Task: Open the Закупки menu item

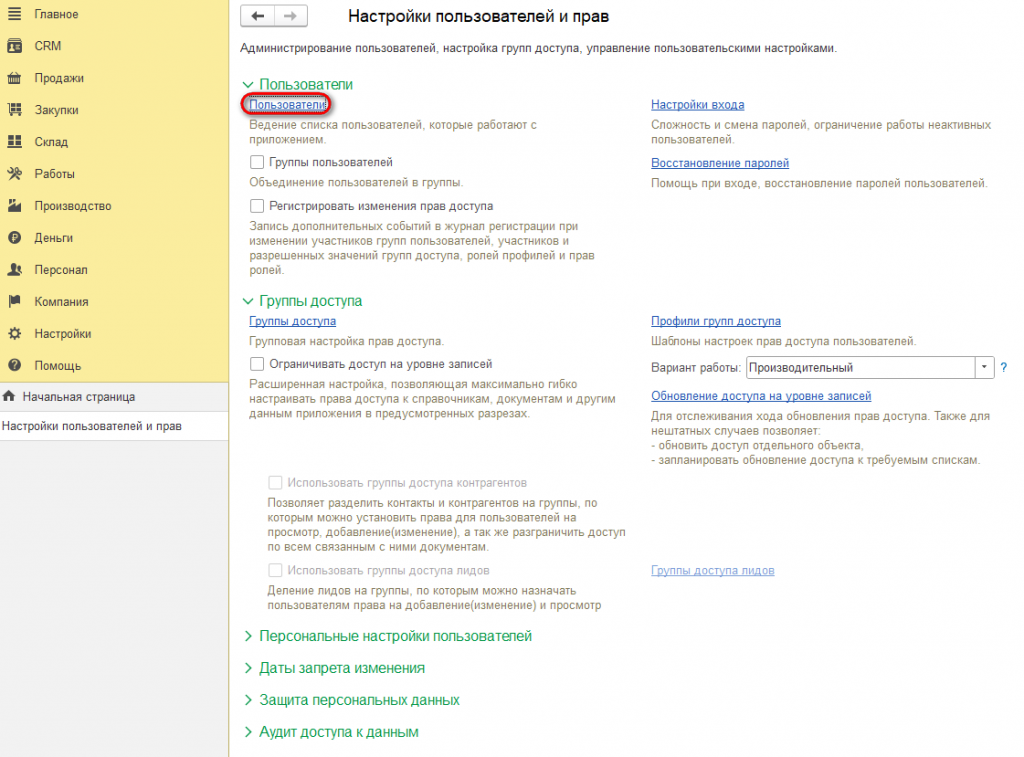Action: [56, 110]
